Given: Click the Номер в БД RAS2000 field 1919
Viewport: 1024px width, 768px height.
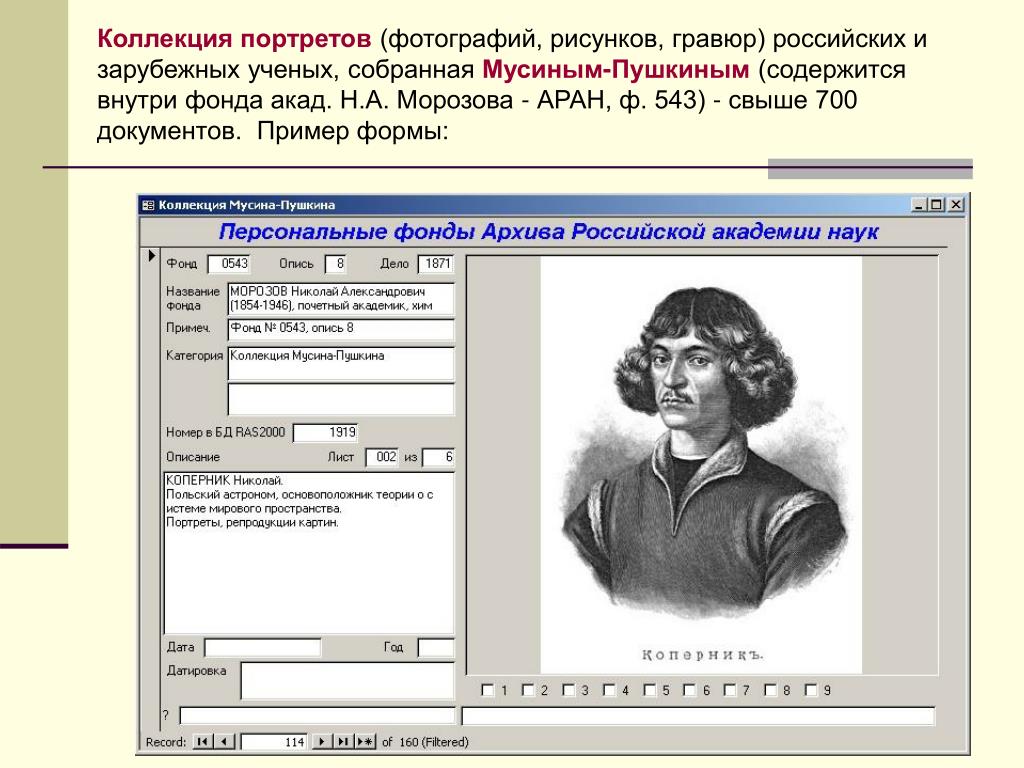Looking at the screenshot, I should (x=325, y=432).
